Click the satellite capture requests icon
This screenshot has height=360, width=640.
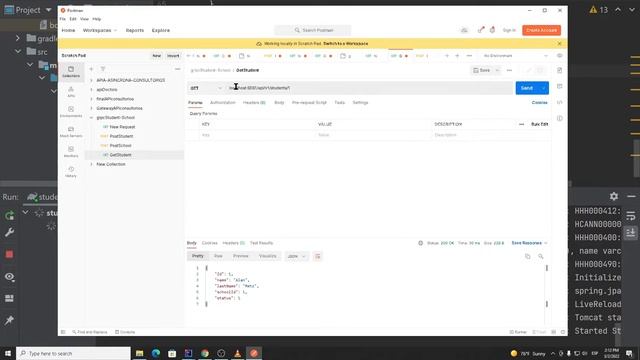(481, 30)
